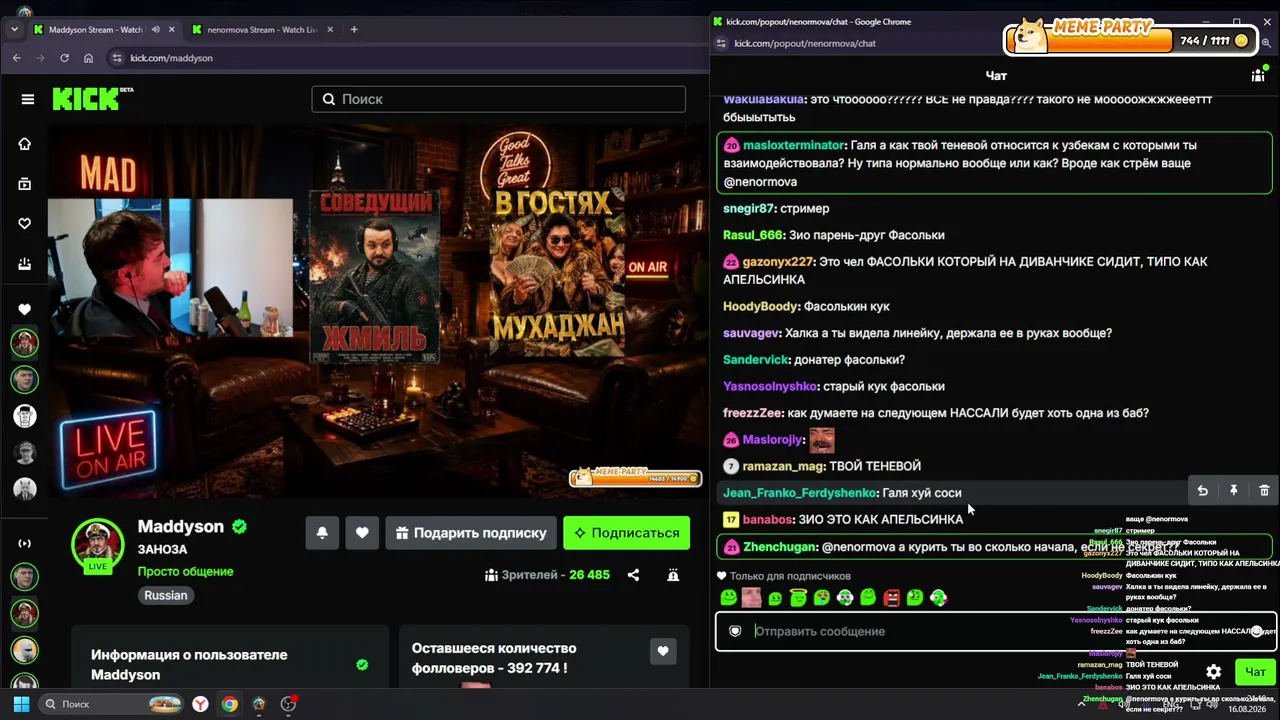Share the Maddyson stream
The image size is (1280, 720).
point(633,575)
